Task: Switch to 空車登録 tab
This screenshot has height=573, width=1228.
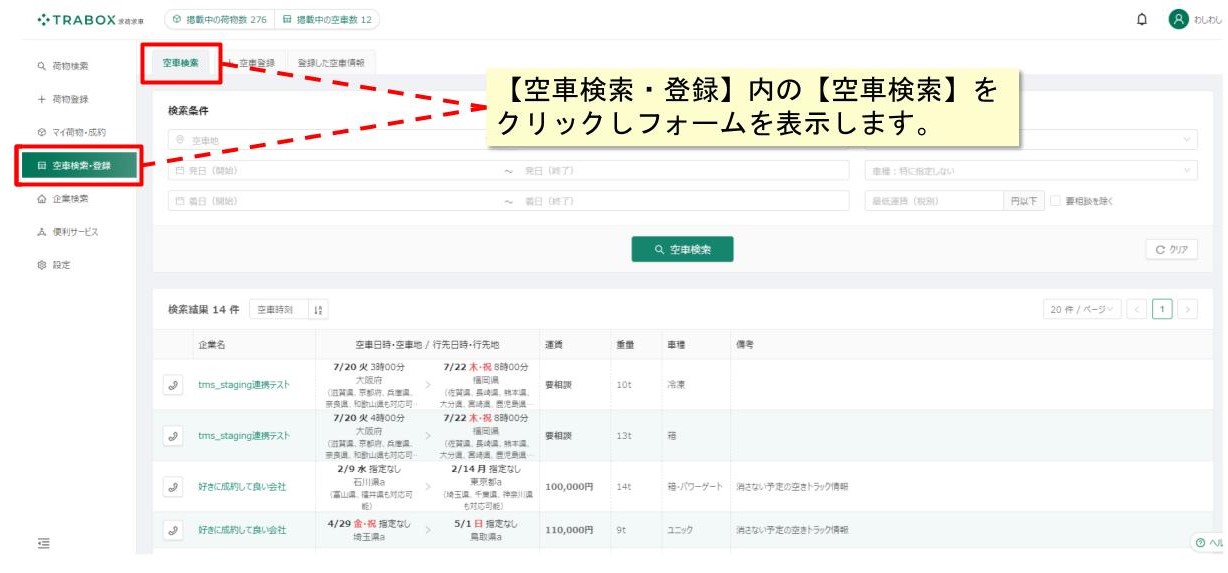Action: point(252,62)
